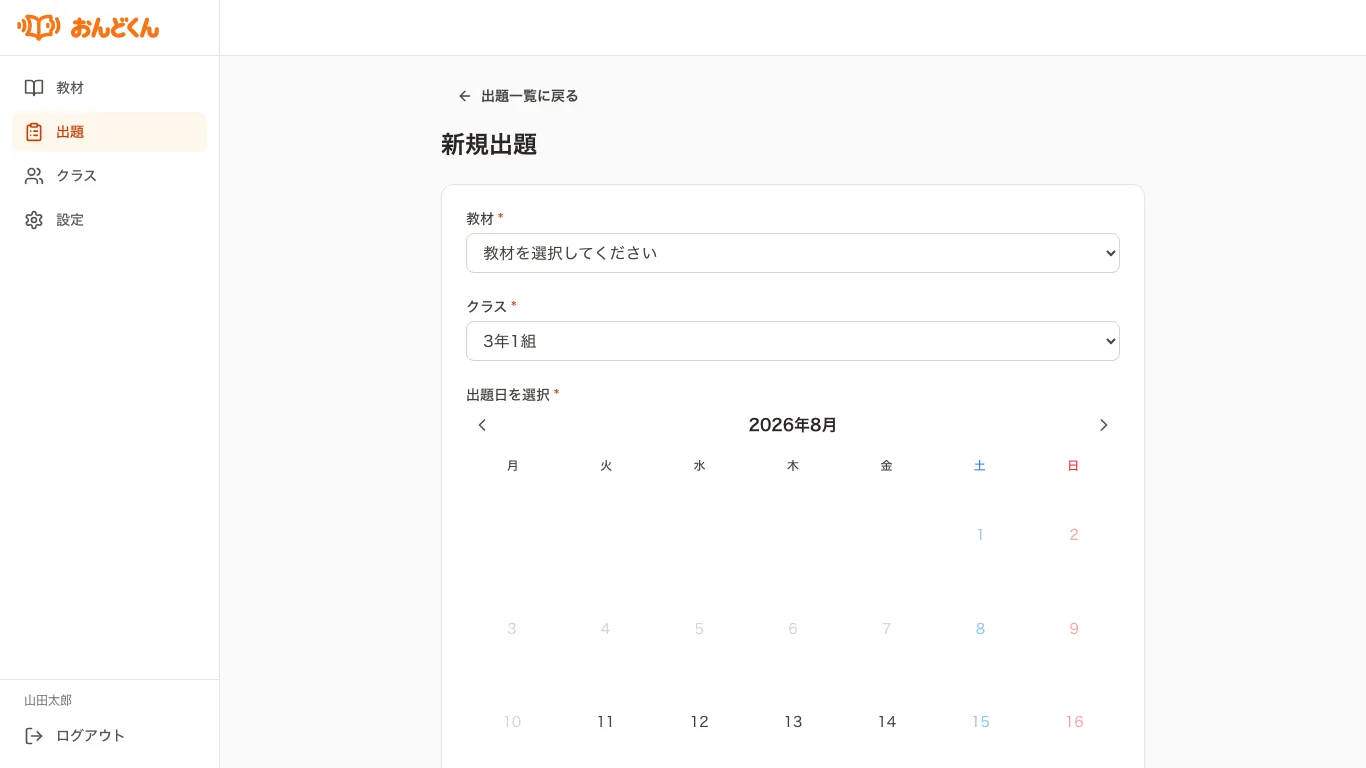Screen dimensions: 1366x768
Task: Open the クラス menu item
Action: [109, 176]
